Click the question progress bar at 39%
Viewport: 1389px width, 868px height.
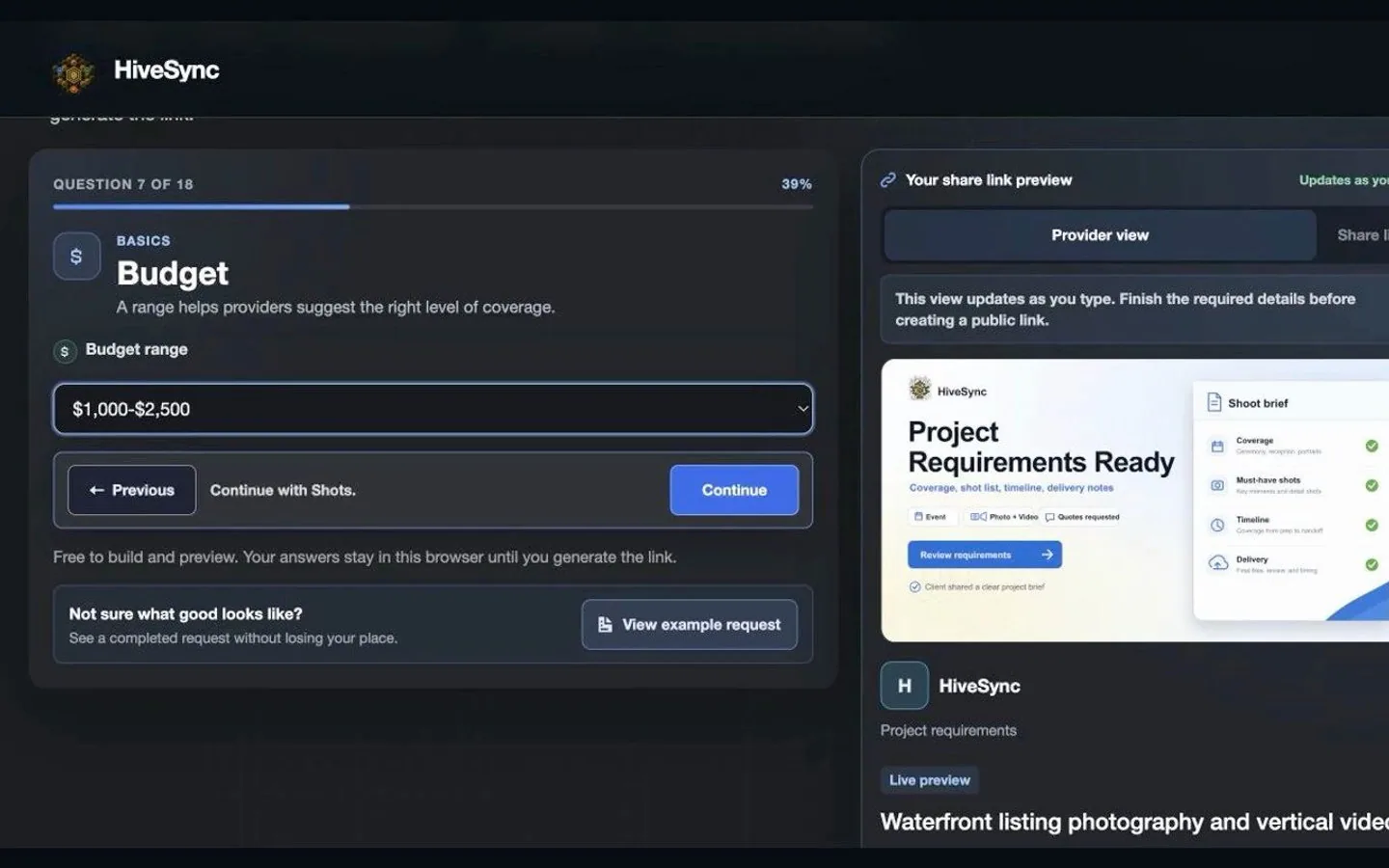click(x=433, y=206)
